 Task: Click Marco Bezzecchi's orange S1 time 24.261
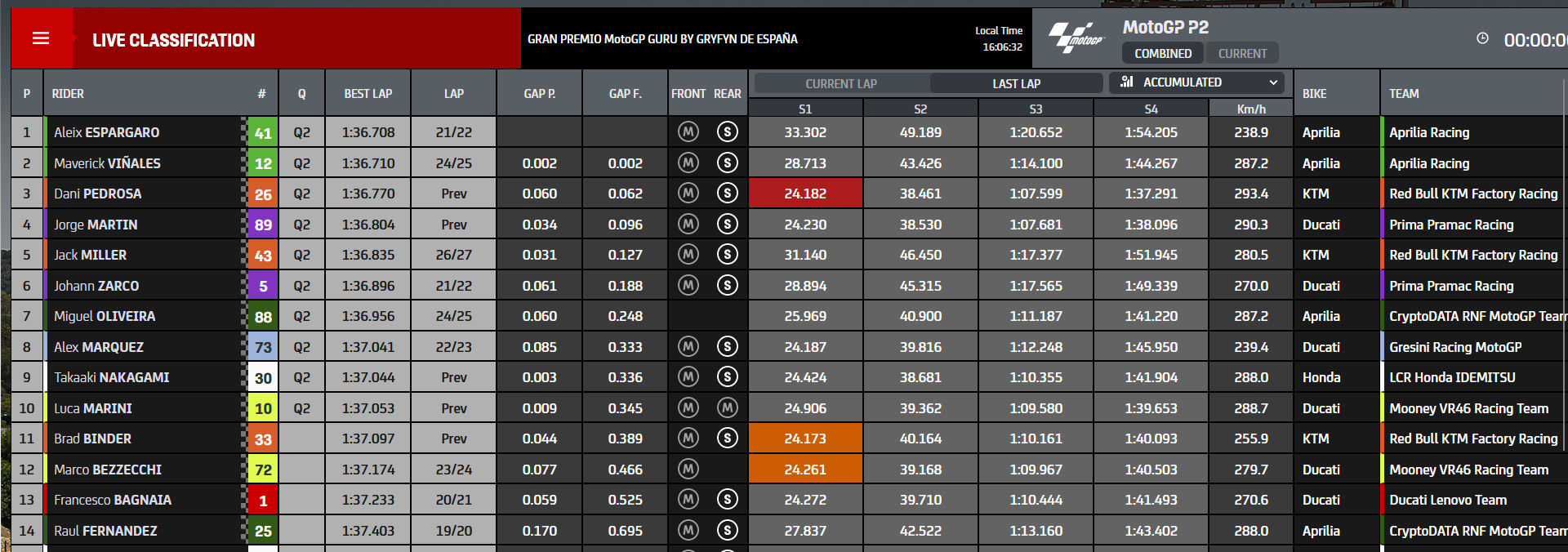(x=805, y=470)
